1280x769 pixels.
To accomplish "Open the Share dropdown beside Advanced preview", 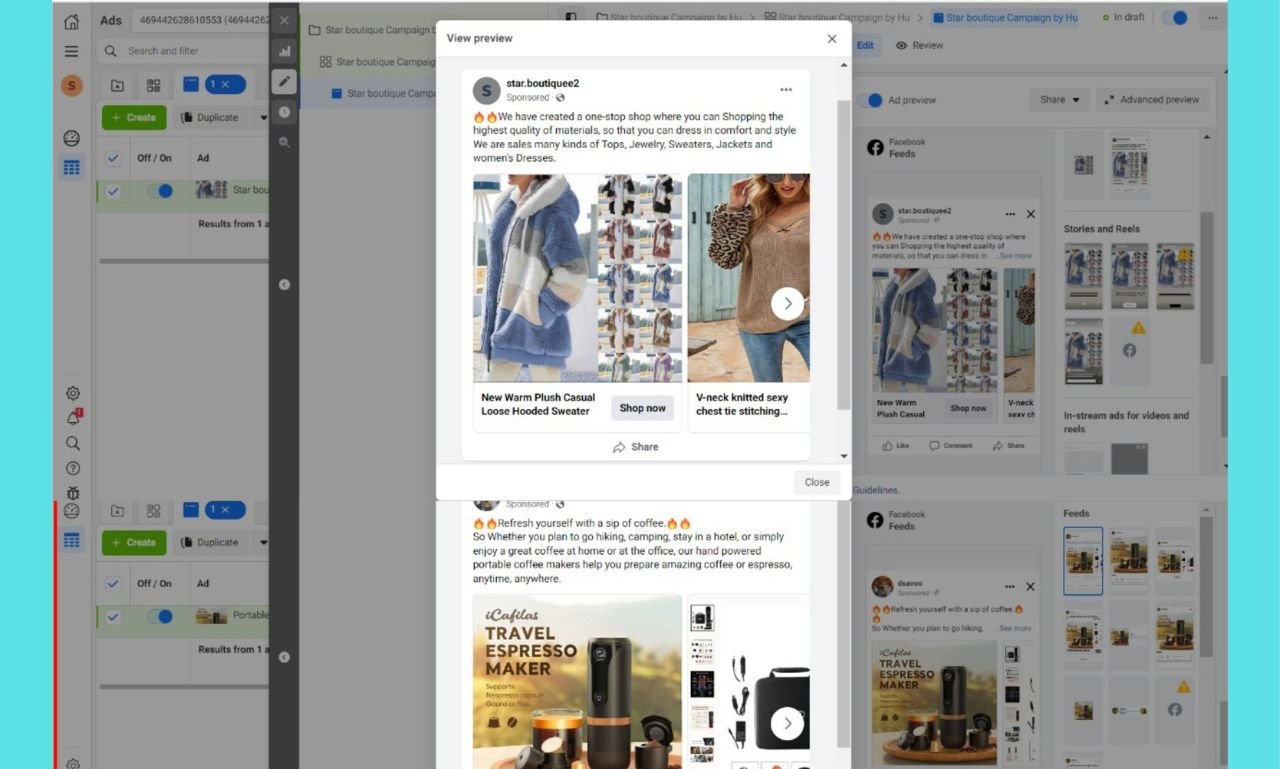I will [x=1060, y=100].
